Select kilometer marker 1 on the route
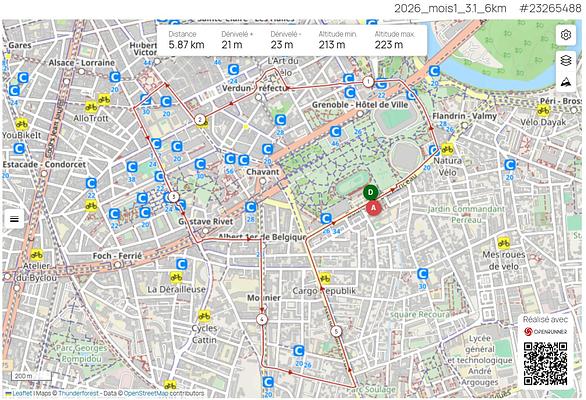Viewport: 586px width, 400px height. coord(368,81)
